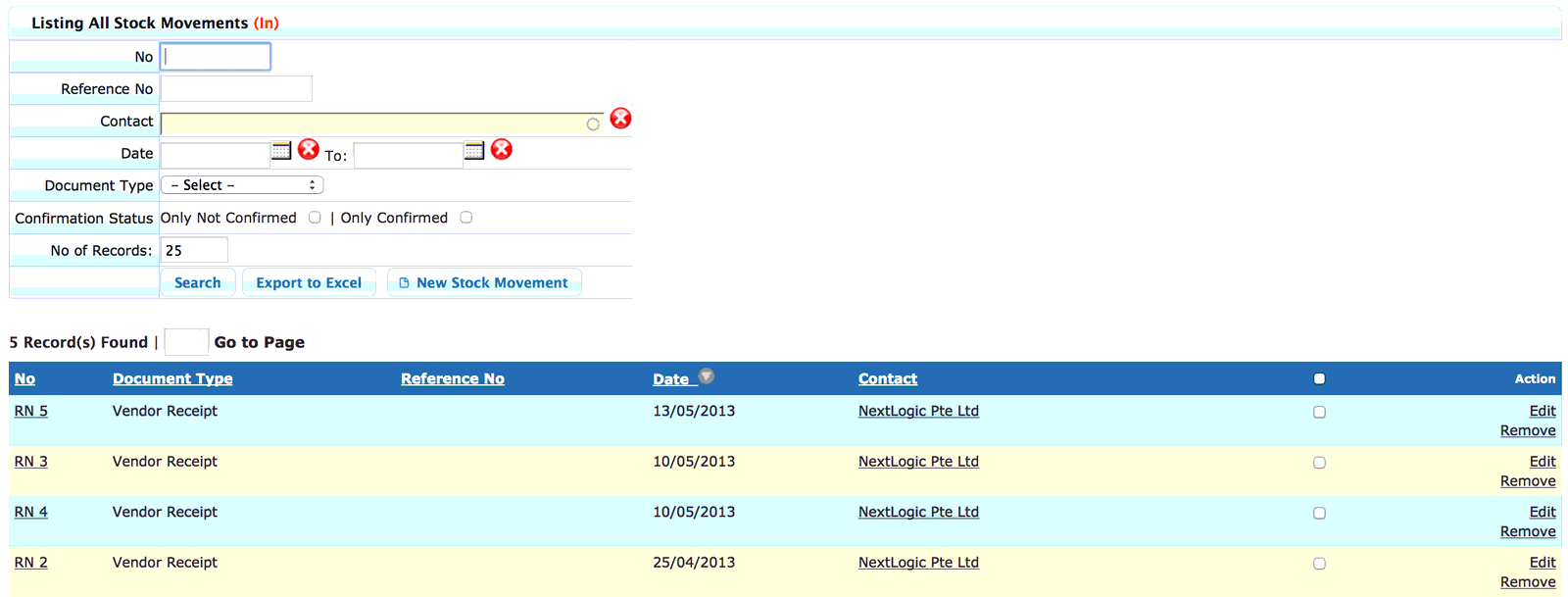Clear the Date from field red X
This screenshot has width=1568, height=597.
(309, 149)
